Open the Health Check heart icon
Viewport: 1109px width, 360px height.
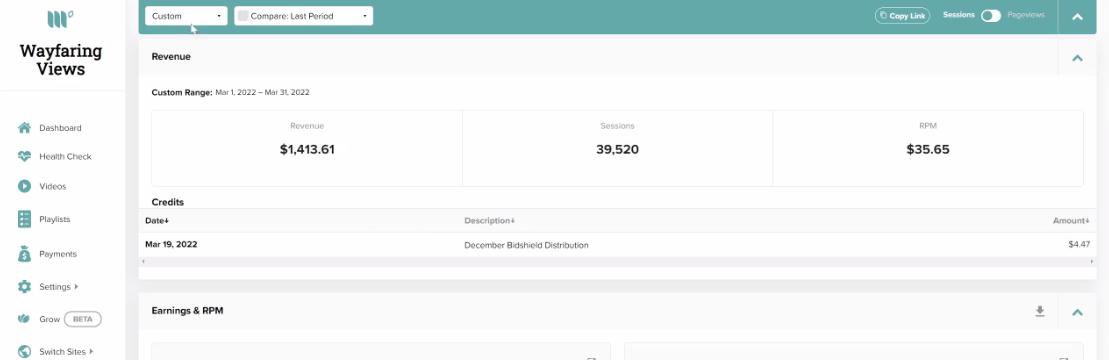click(x=25, y=156)
